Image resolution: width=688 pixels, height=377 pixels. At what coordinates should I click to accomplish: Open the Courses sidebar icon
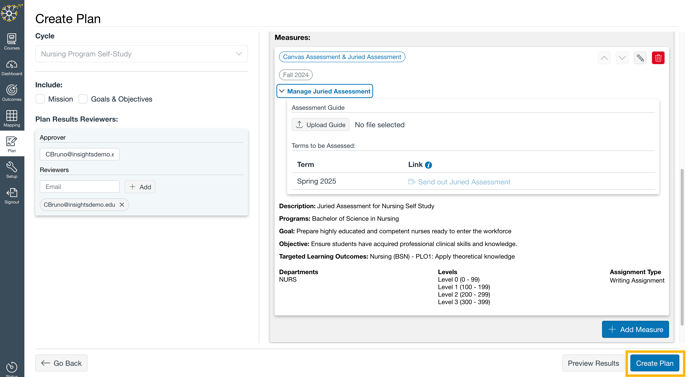12,41
